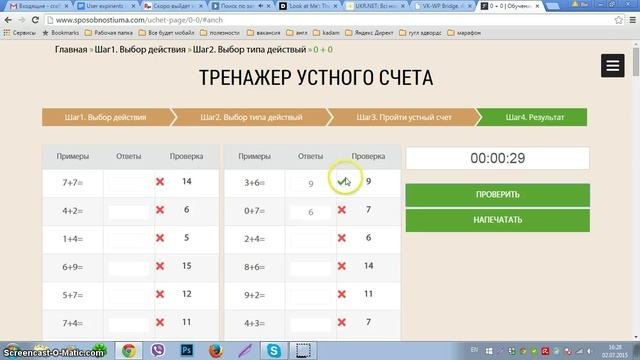Click the red cross beside 9+2
The image size is (640, 360).
[x=342, y=294]
